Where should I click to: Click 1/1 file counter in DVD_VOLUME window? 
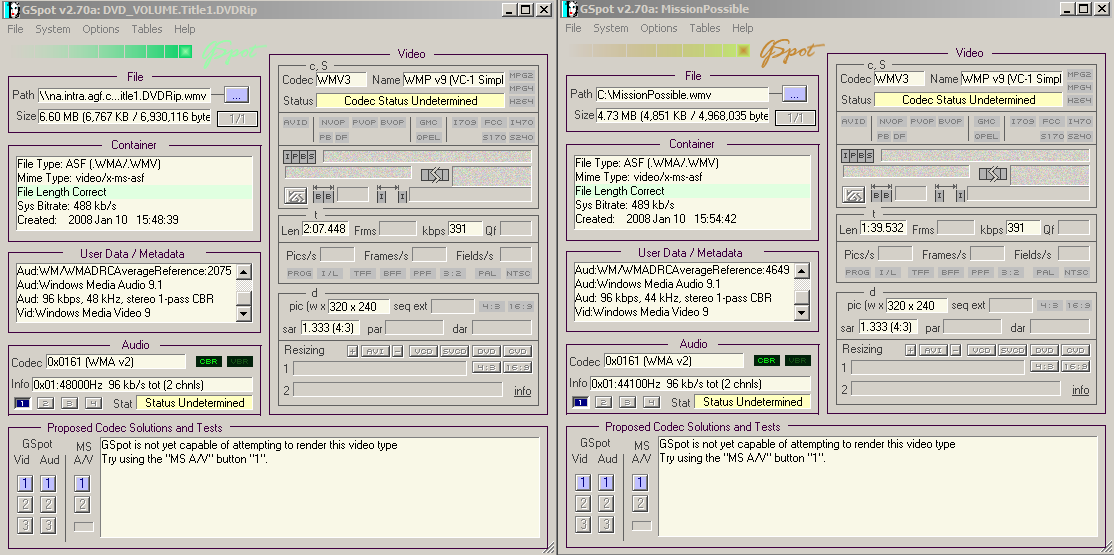[x=237, y=119]
